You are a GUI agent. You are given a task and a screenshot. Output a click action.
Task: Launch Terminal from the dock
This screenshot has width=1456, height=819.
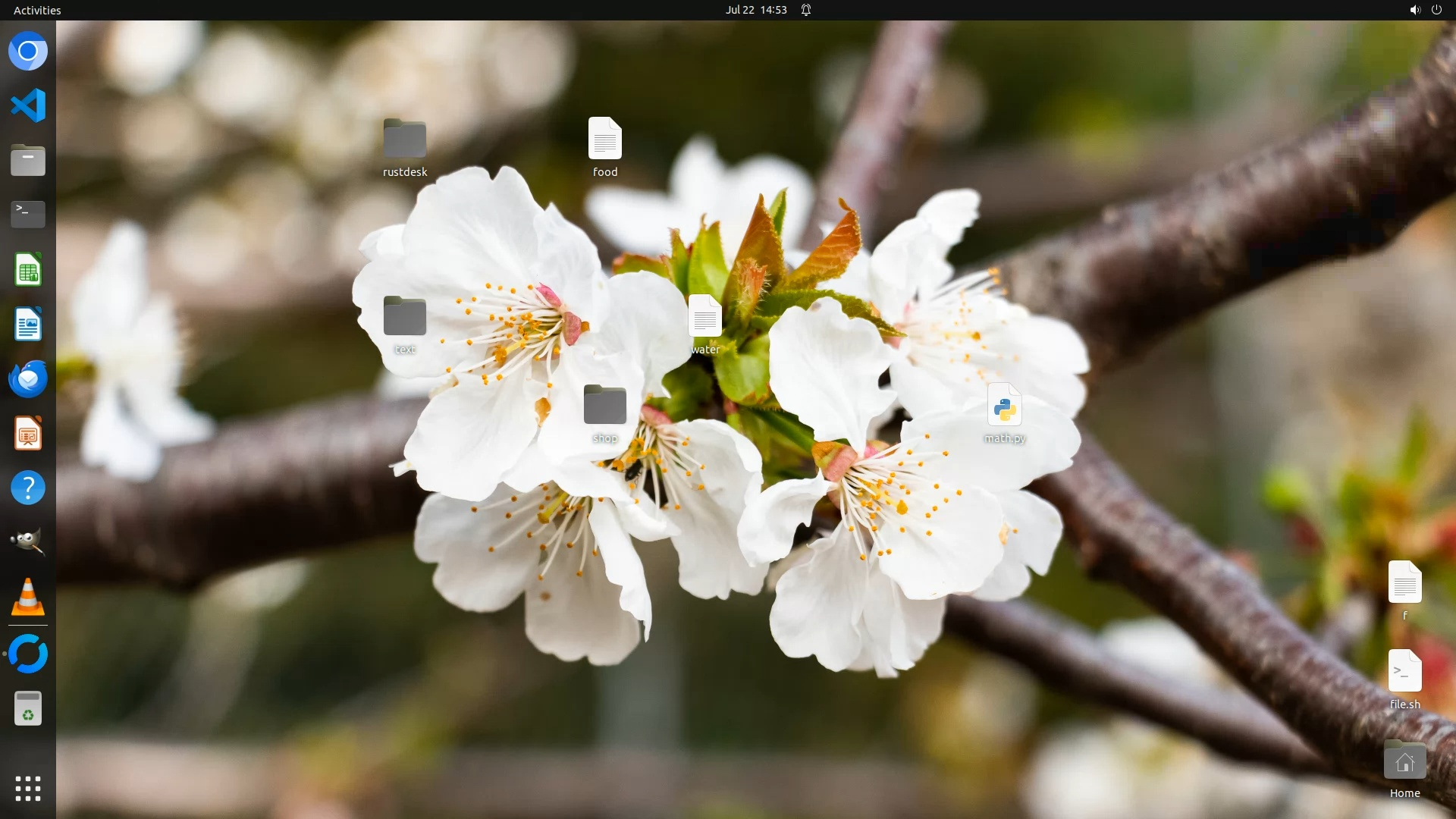click(28, 215)
